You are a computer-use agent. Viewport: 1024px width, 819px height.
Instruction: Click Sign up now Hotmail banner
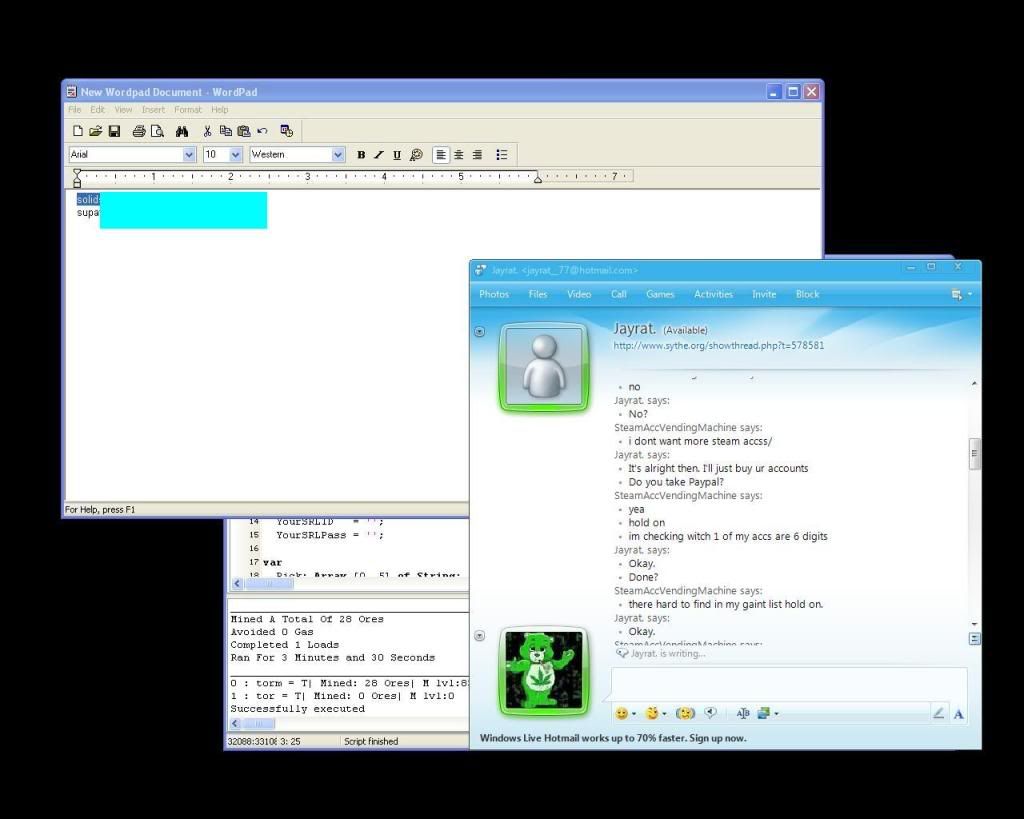(718, 738)
